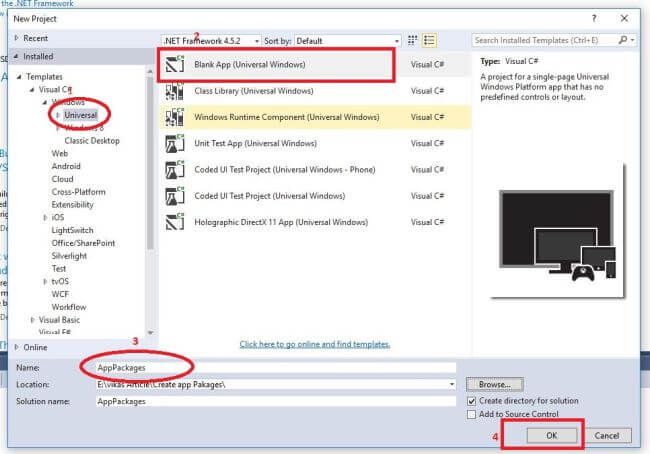The width and height of the screenshot is (650, 454).
Task: Open the search options dropdown arrow
Action: (632, 40)
